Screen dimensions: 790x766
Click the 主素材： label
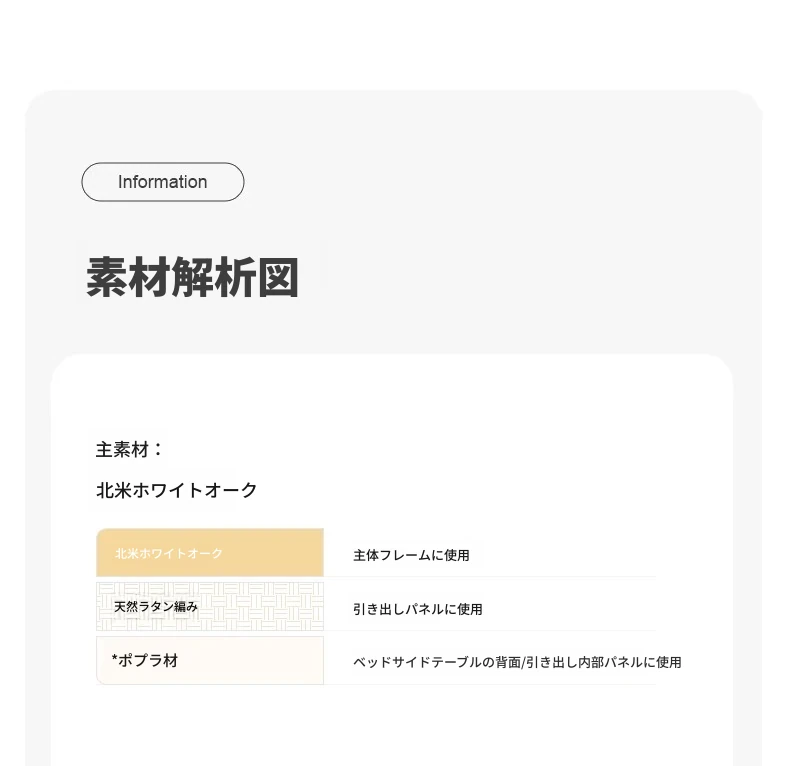click(129, 450)
